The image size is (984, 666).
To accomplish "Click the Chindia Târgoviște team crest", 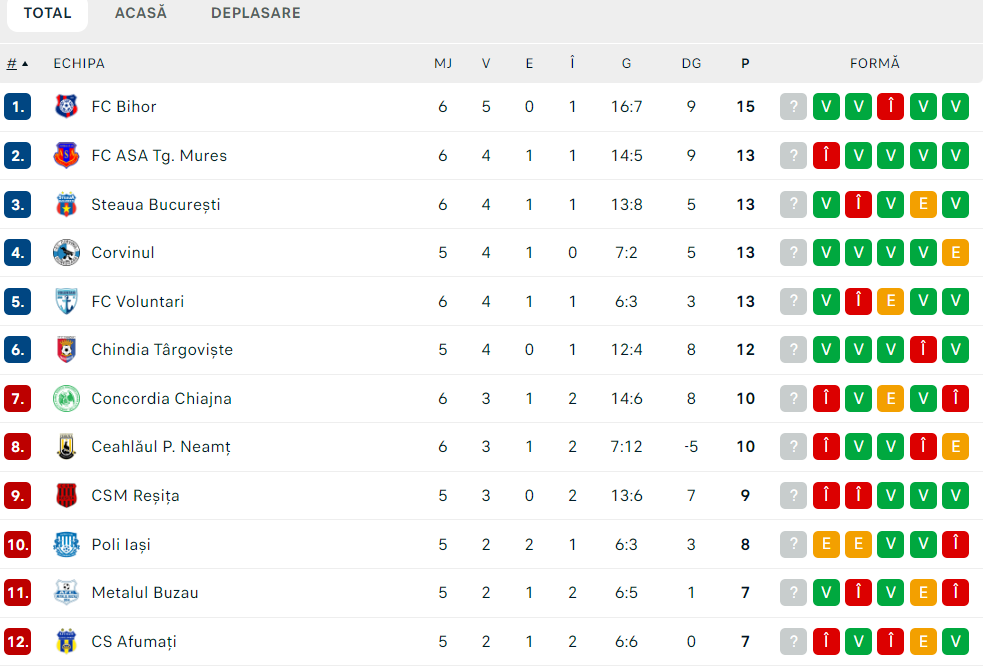I will point(66,350).
